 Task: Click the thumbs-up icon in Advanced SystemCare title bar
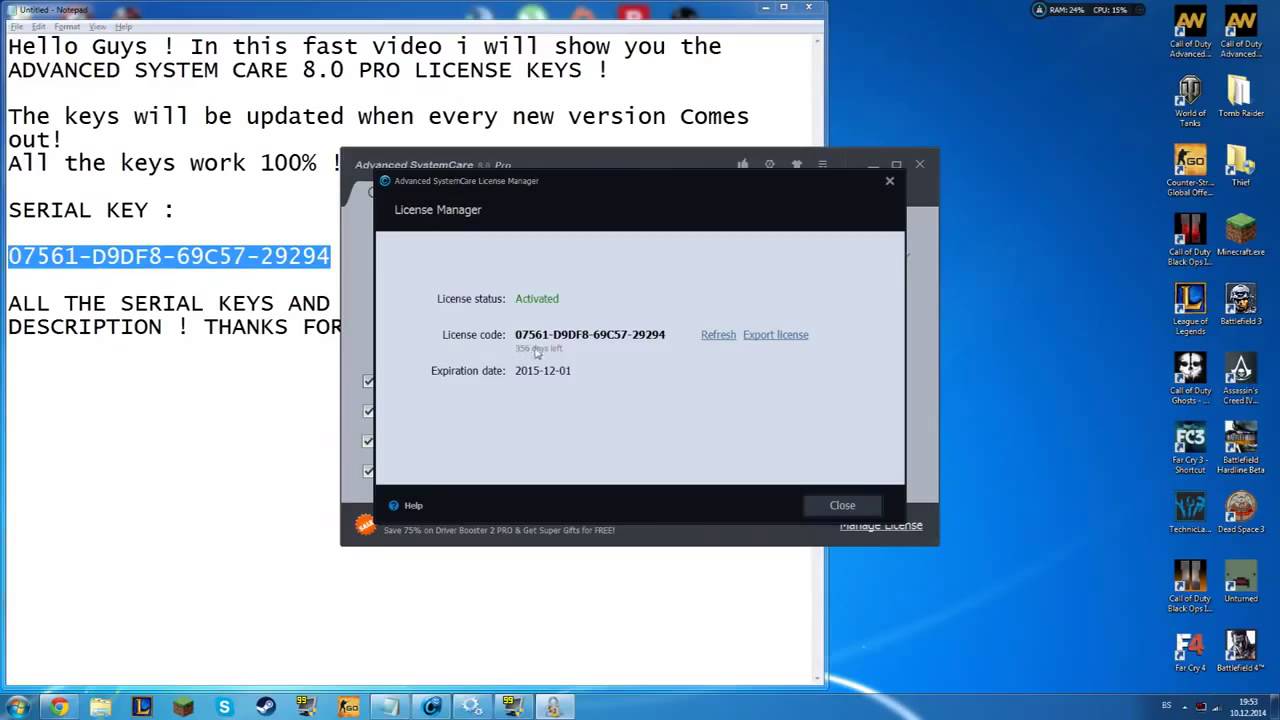742,165
